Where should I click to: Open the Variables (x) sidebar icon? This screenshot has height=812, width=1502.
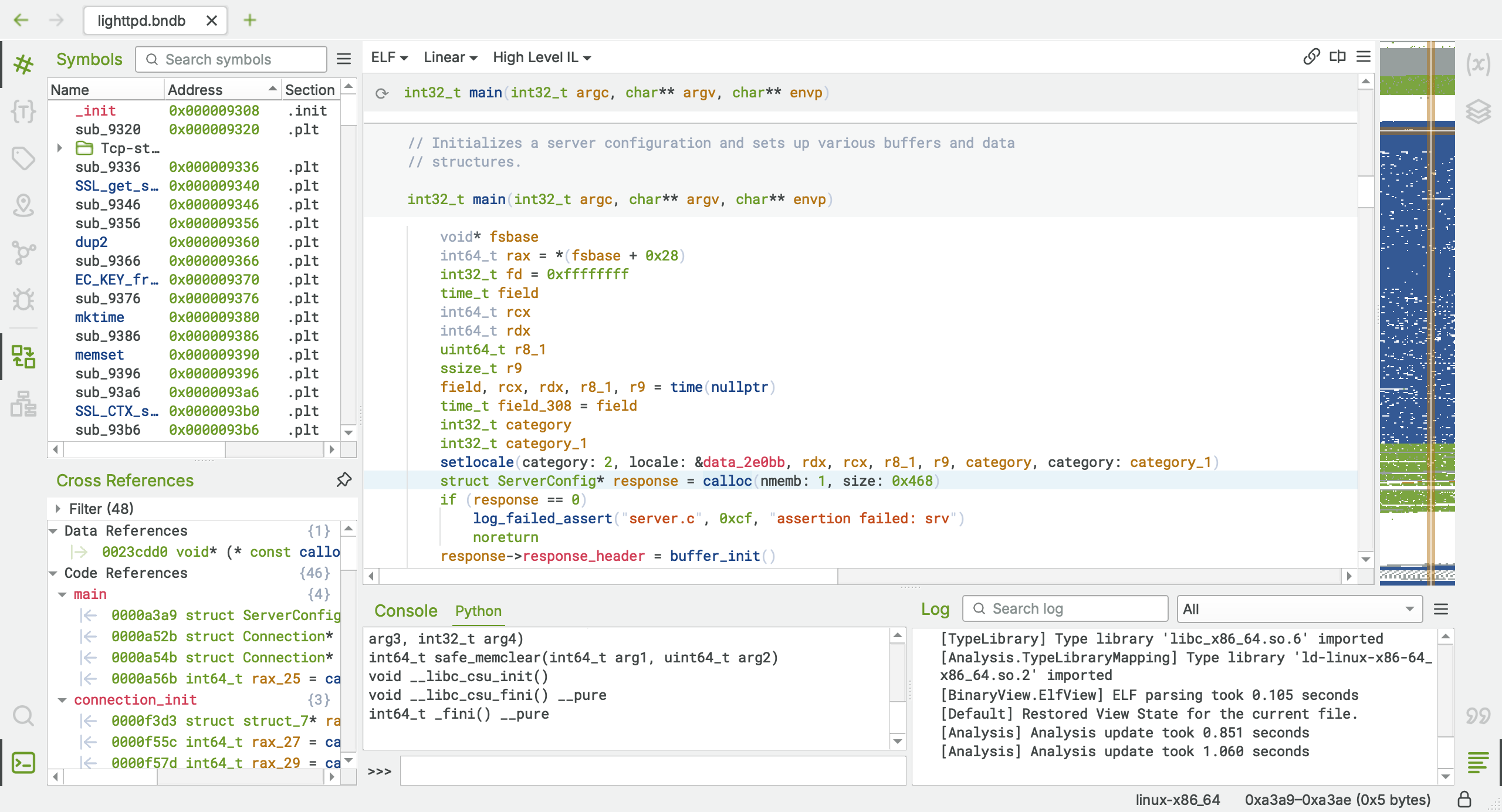(x=1478, y=63)
